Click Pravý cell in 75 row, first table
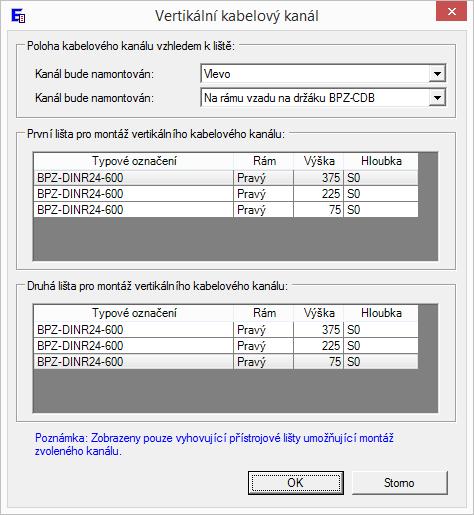This screenshot has height=515, width=474. [x=263, y=210]
